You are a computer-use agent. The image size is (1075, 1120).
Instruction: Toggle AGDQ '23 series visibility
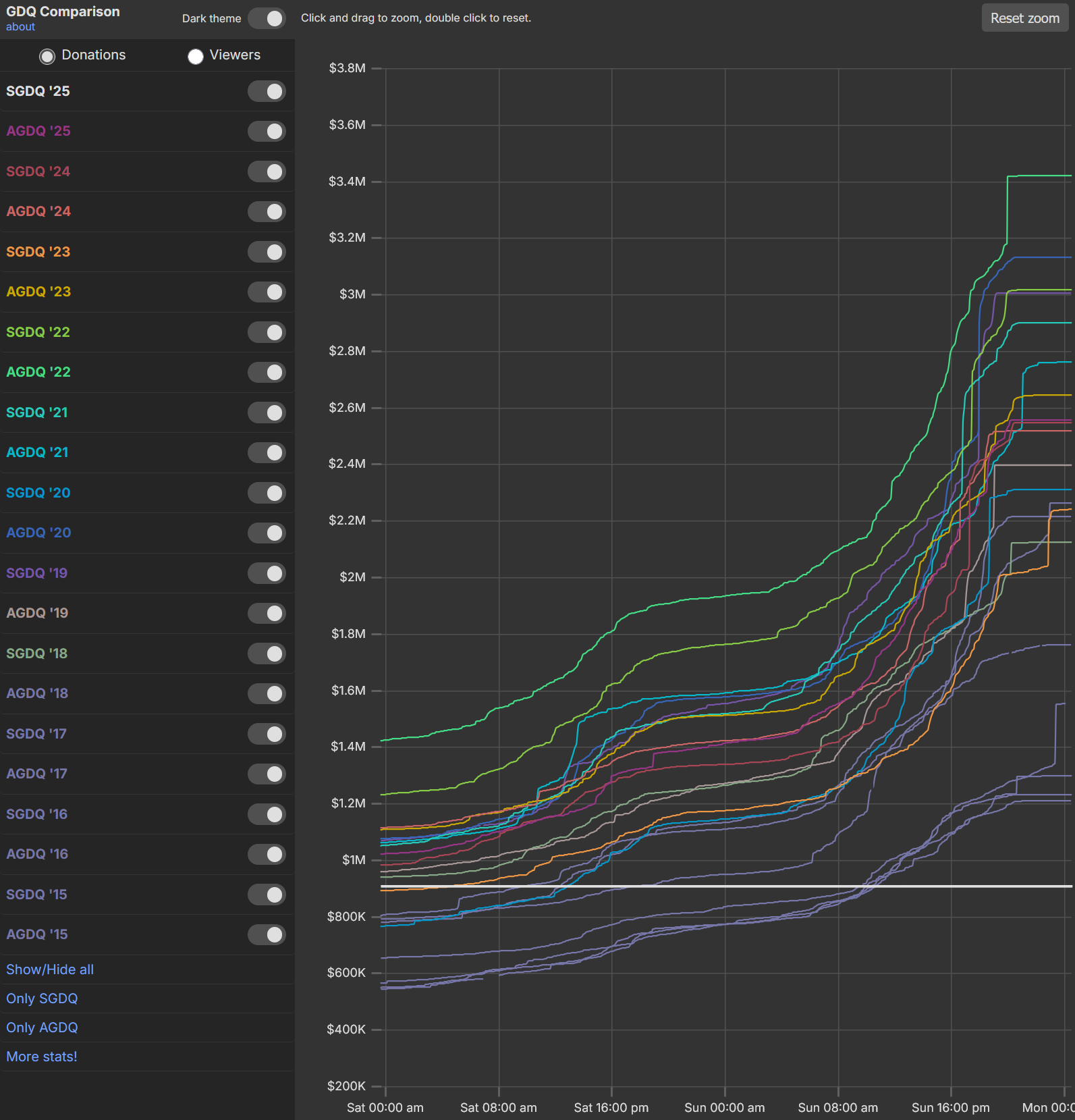(x=267, y=292)
